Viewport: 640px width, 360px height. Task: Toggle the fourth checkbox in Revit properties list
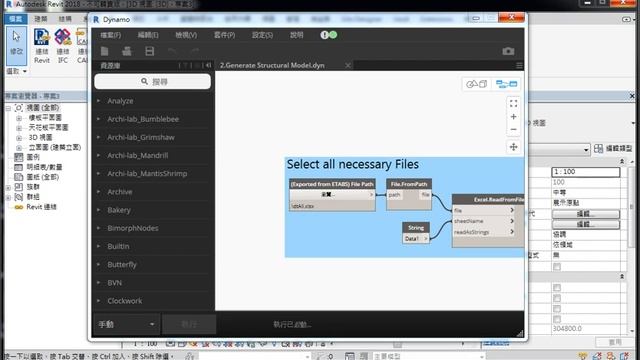pos(557,309)
